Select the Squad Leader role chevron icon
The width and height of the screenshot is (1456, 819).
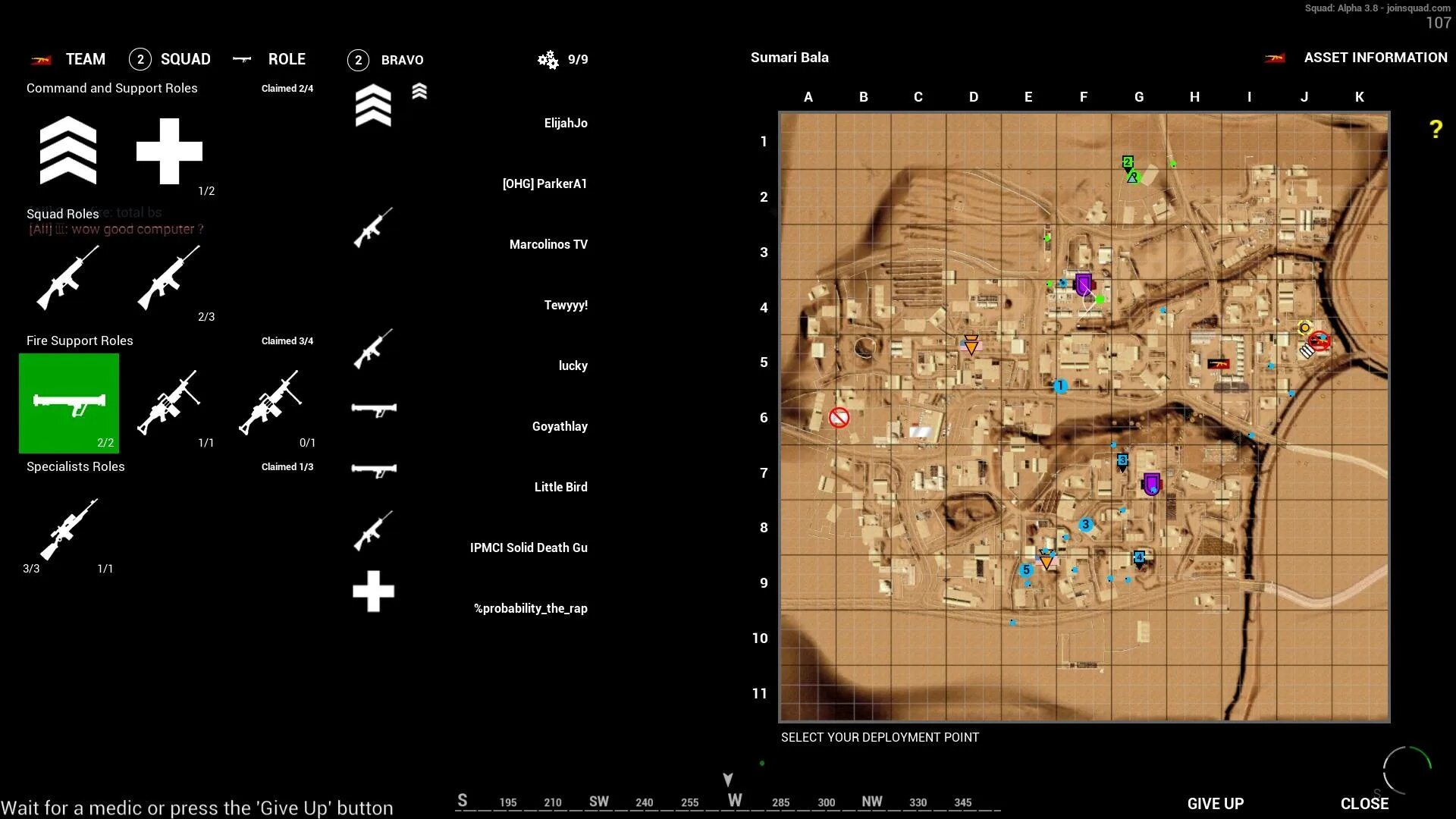point(68,150)
